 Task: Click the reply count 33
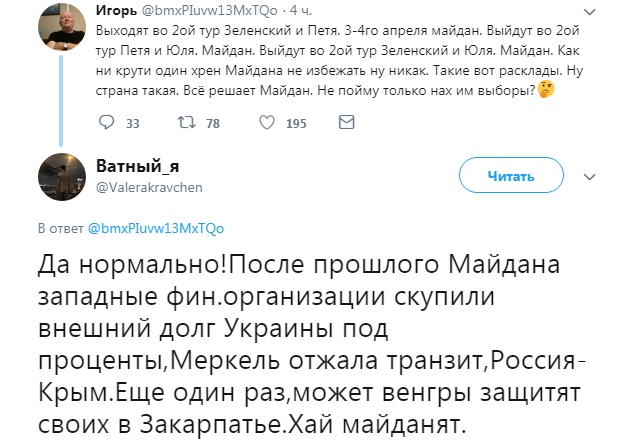tap(133, 124)
